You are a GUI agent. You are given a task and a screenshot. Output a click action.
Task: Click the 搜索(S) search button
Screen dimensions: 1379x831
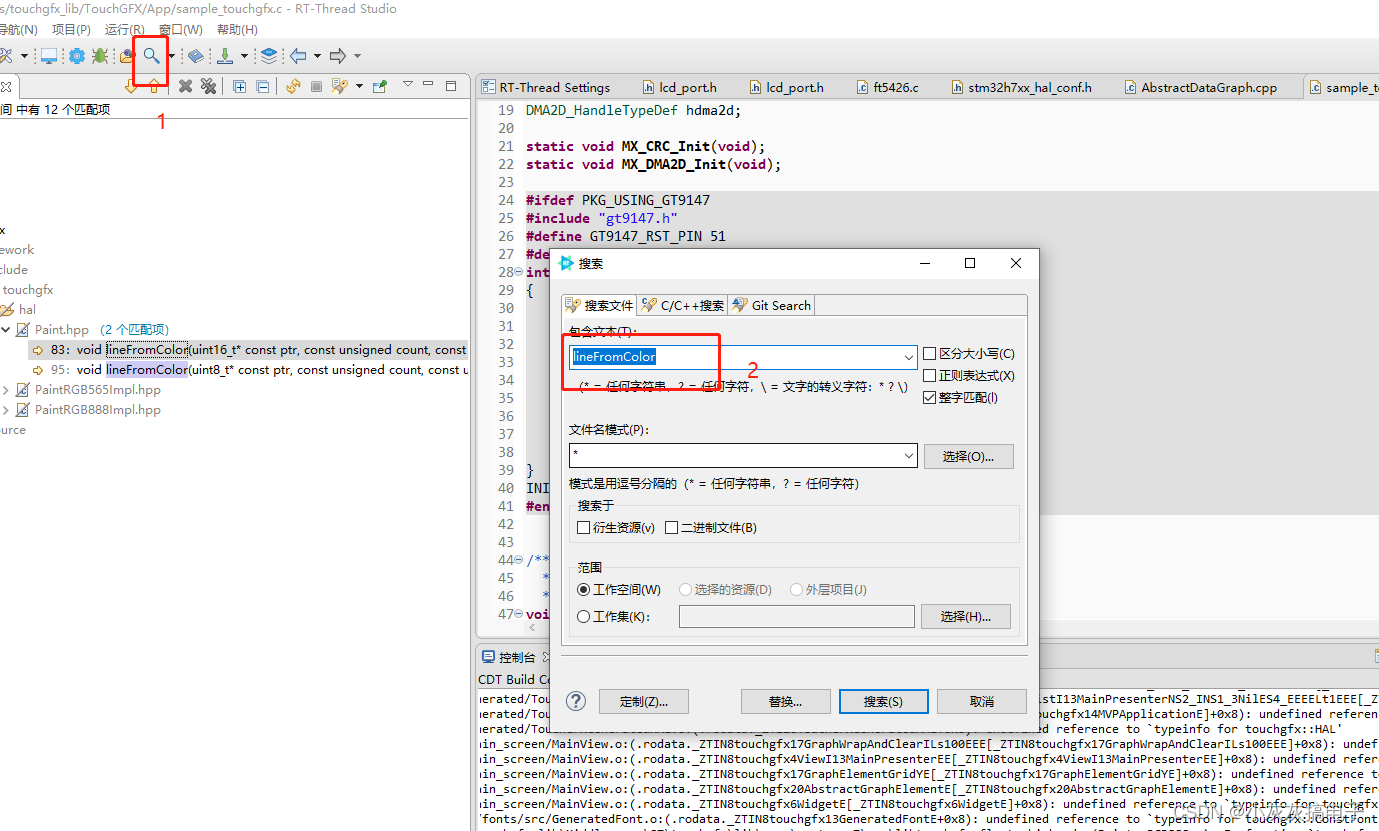click(x=883, y=701)
